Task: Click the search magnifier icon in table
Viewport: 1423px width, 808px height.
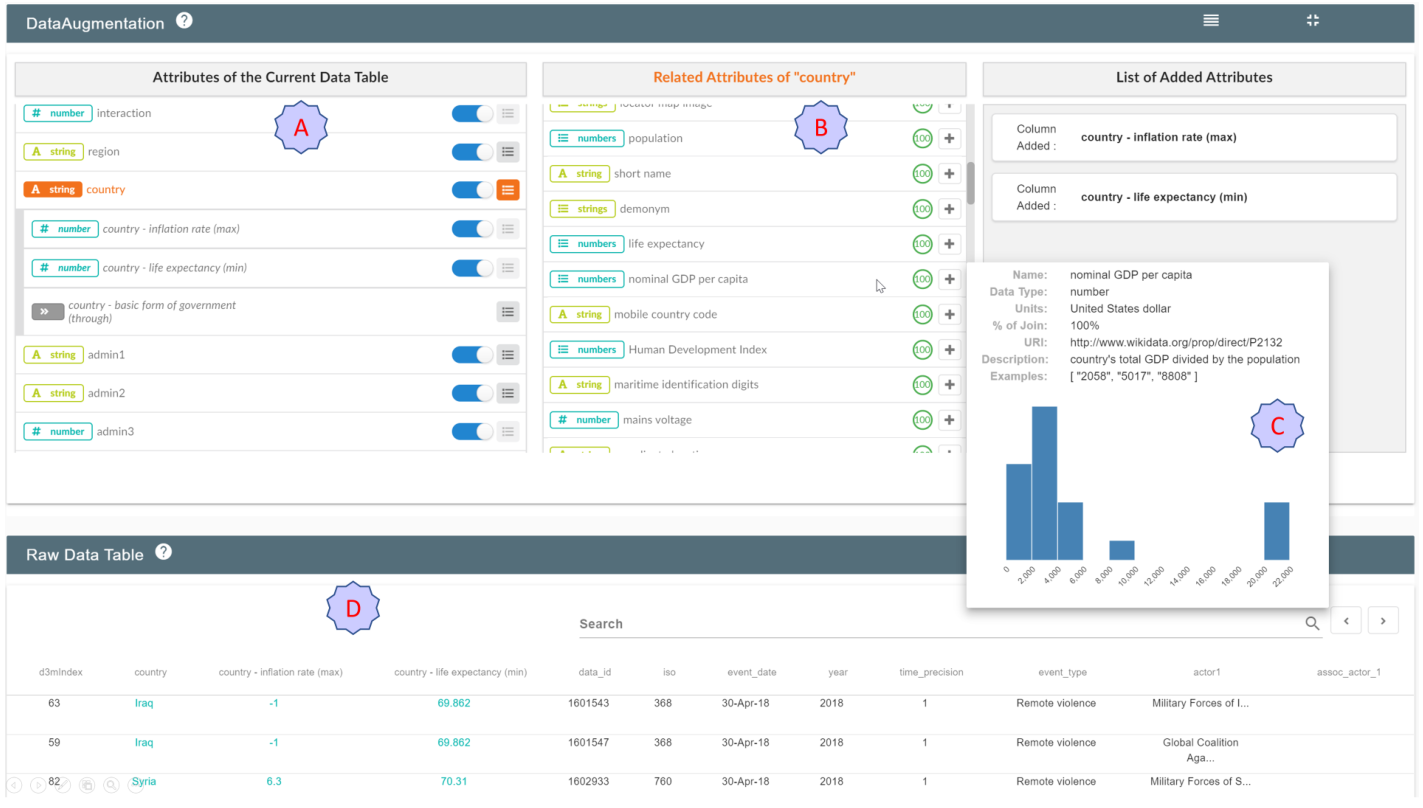Action: point(1312,623)
